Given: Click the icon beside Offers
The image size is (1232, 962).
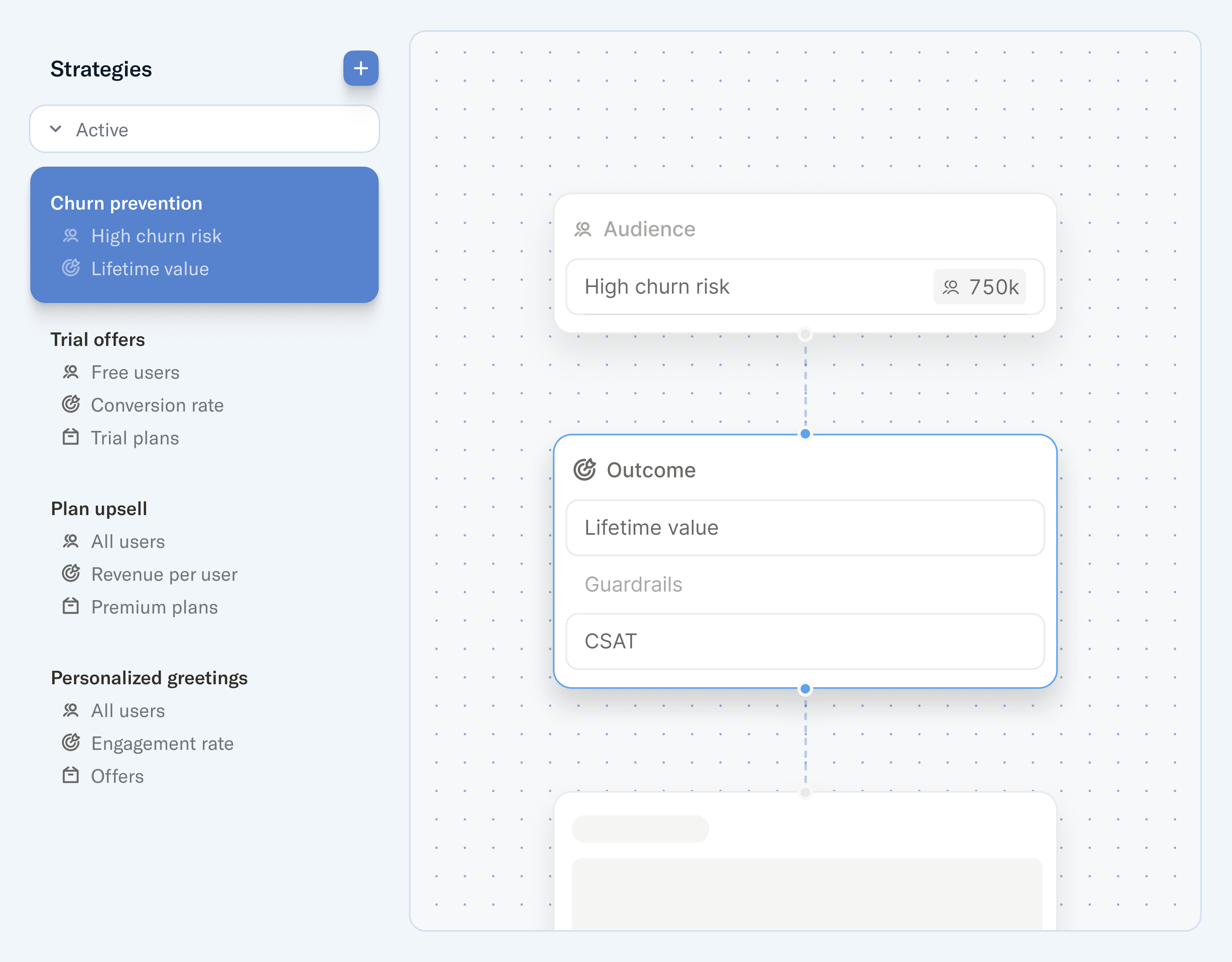Looking at the screenshot, I should (71, 775).
